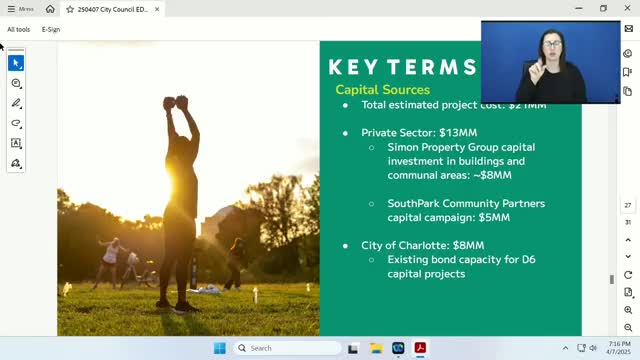640x360 pixels.
Task: Click the taskbar Search box
Action: [x=287, y=348]
